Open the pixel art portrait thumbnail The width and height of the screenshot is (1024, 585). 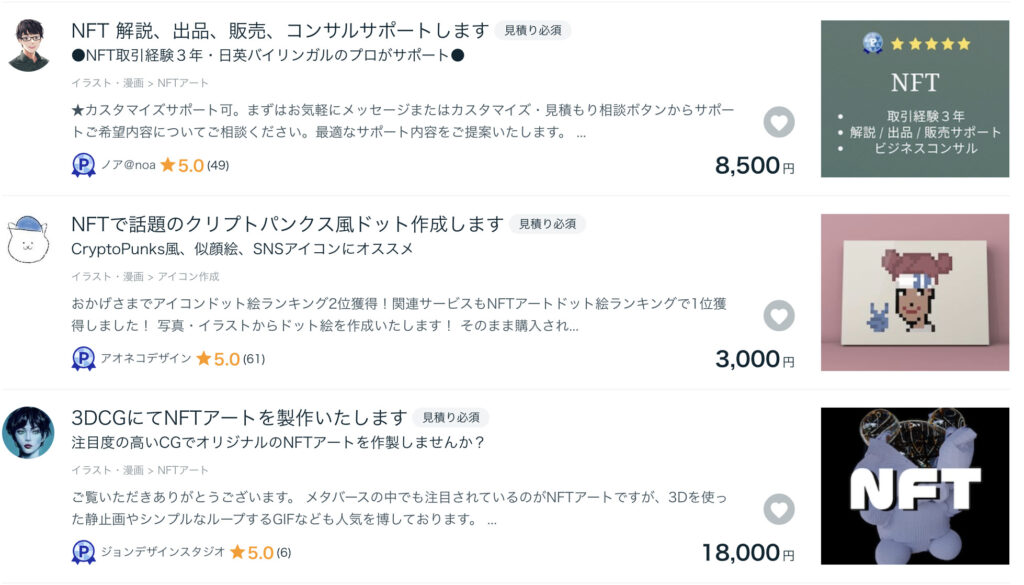pyautogui.click(x=915, y=292)
